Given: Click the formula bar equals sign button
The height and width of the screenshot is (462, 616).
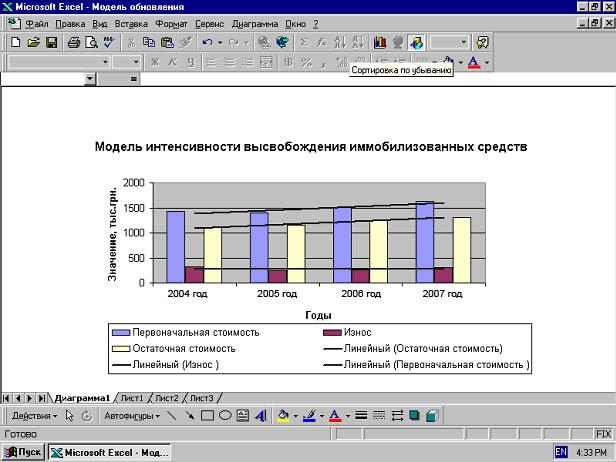Looking at the screenshot, I should (134, 79).
